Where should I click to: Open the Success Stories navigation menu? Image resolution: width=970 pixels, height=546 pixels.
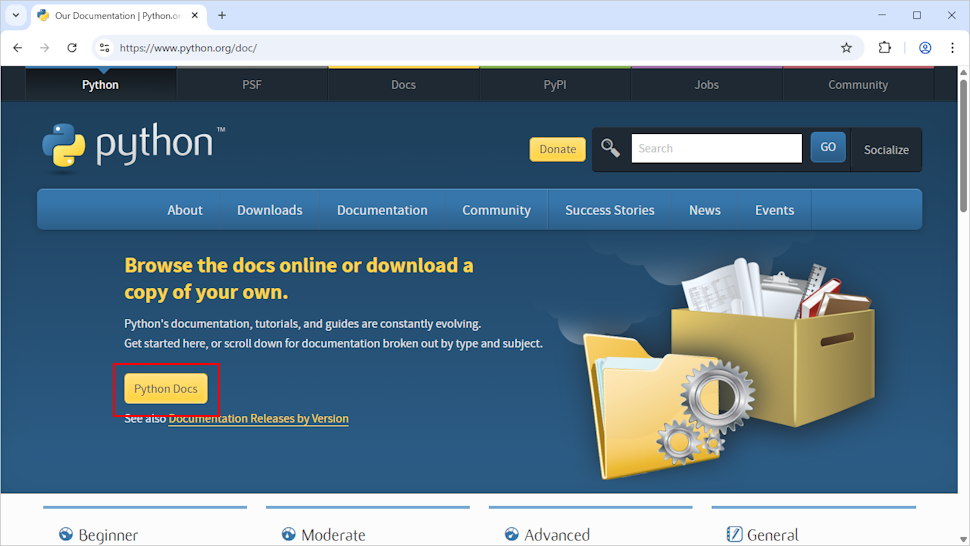pos(609,210)
